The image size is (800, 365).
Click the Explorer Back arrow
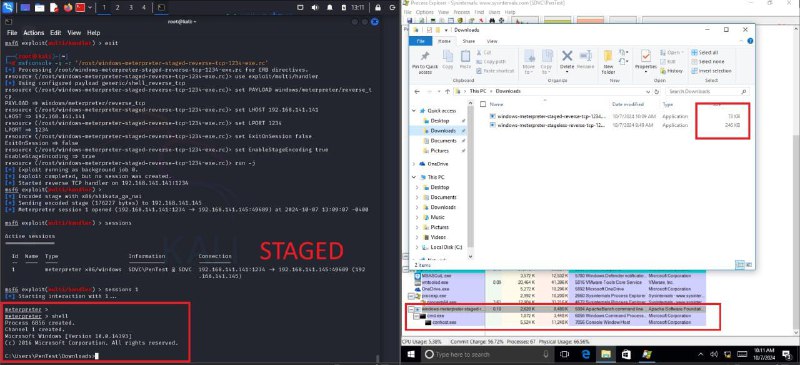coord(417,91)
